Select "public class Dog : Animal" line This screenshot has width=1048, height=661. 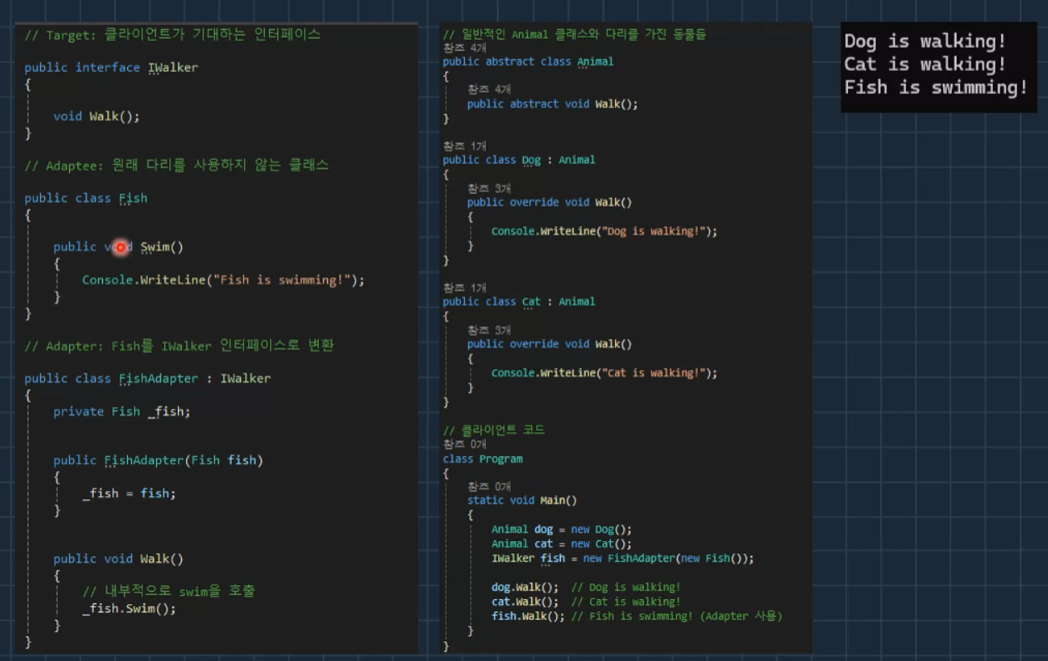tap(519, 160)
